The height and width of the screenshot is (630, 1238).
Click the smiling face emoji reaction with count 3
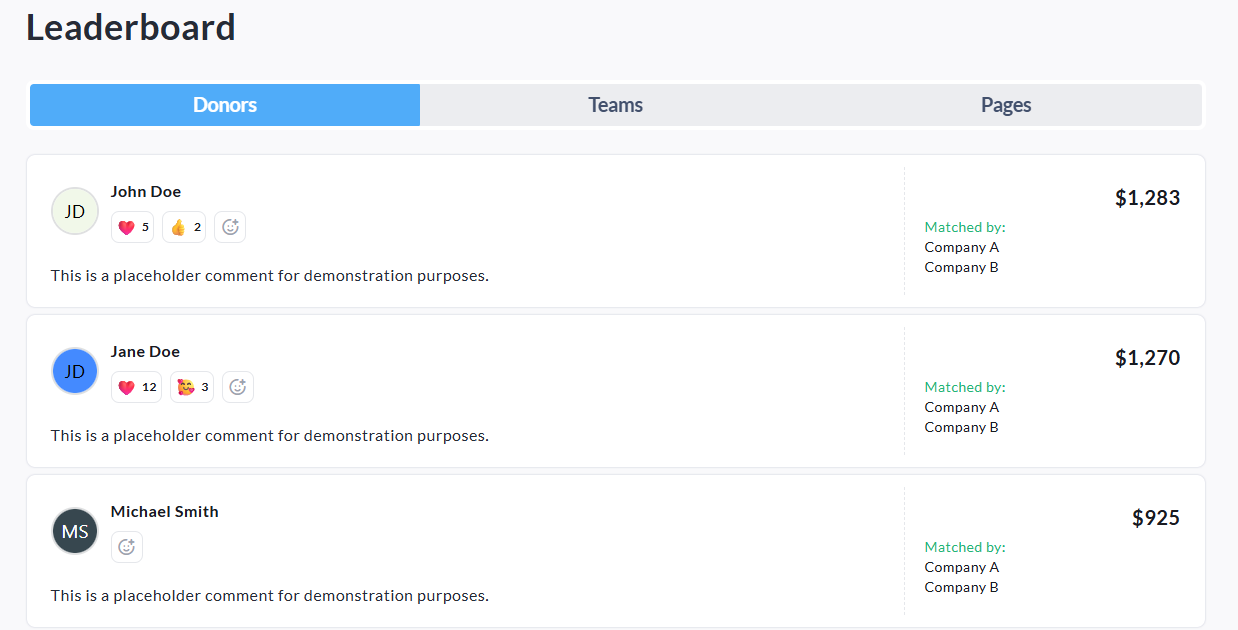click(x=192, y=387)
